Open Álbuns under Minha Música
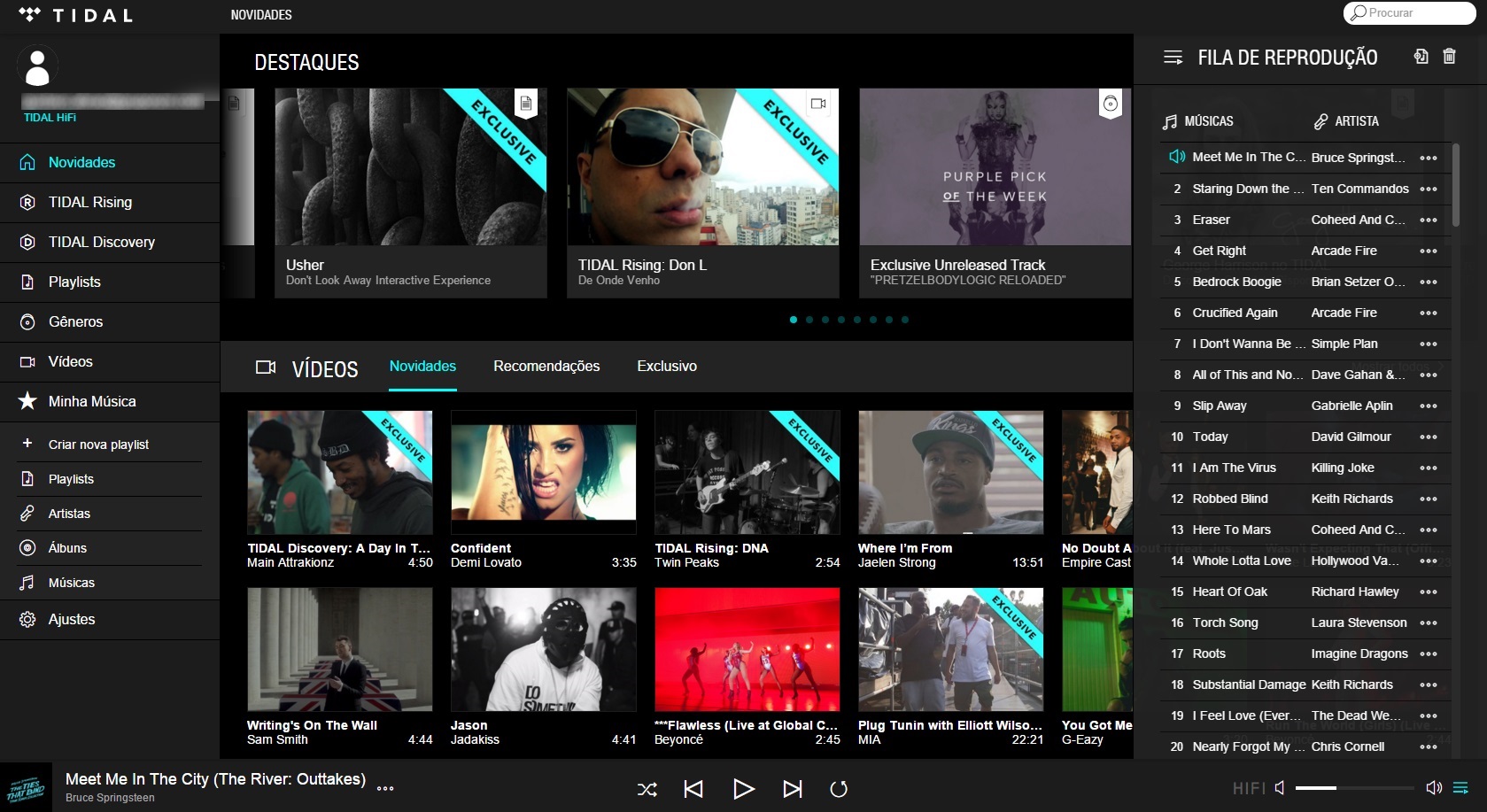1487x812 pixels. click(110, 548)
